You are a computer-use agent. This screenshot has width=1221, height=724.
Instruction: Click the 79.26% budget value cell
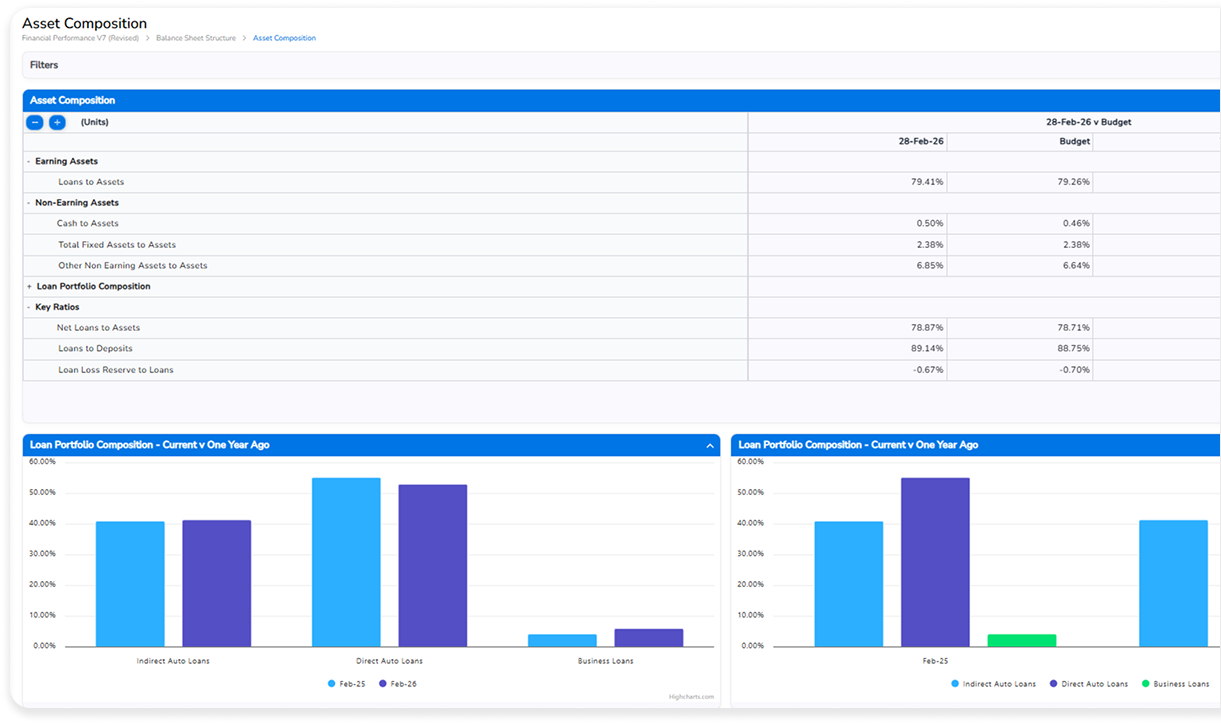pos(1020,182)
